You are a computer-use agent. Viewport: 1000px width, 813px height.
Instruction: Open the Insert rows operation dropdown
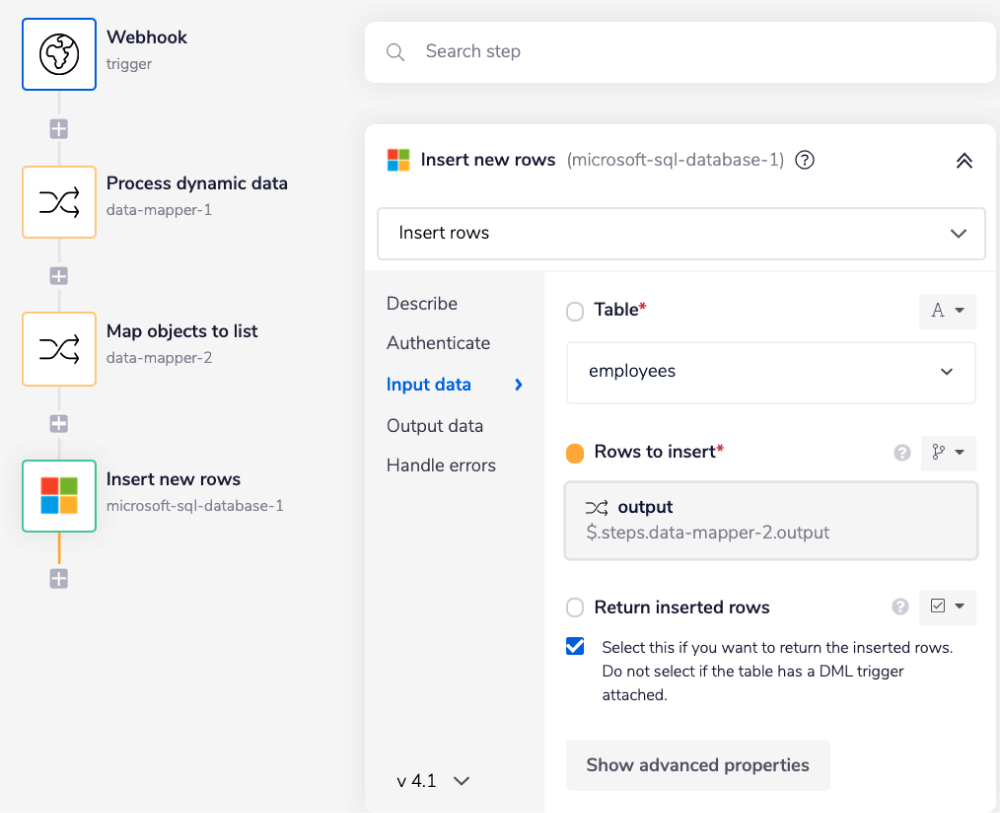[681, 233]
